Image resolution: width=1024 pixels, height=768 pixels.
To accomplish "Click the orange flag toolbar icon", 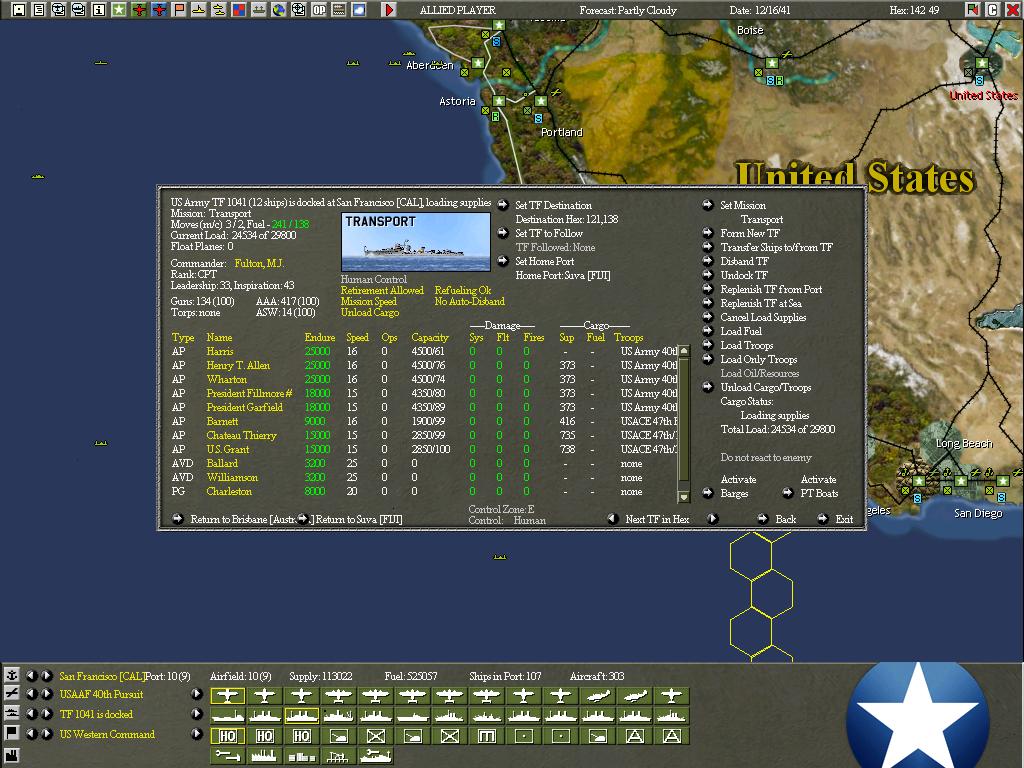I will (x=179, y=9).
